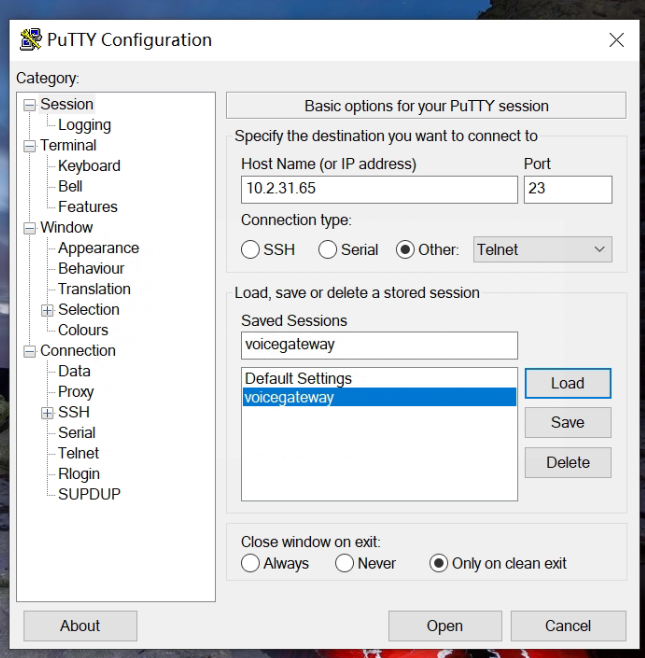Click the About button
Viewport: 645px width, 658px height.
[x=80, y=626]
